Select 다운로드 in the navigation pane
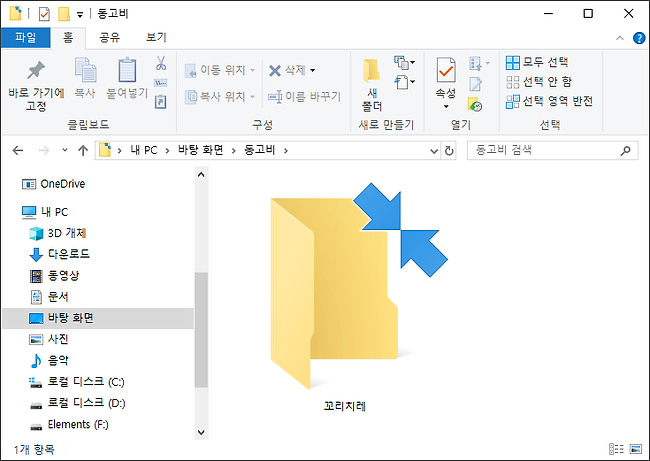Viewport: 650px width, 461px height. pos(60,254)
